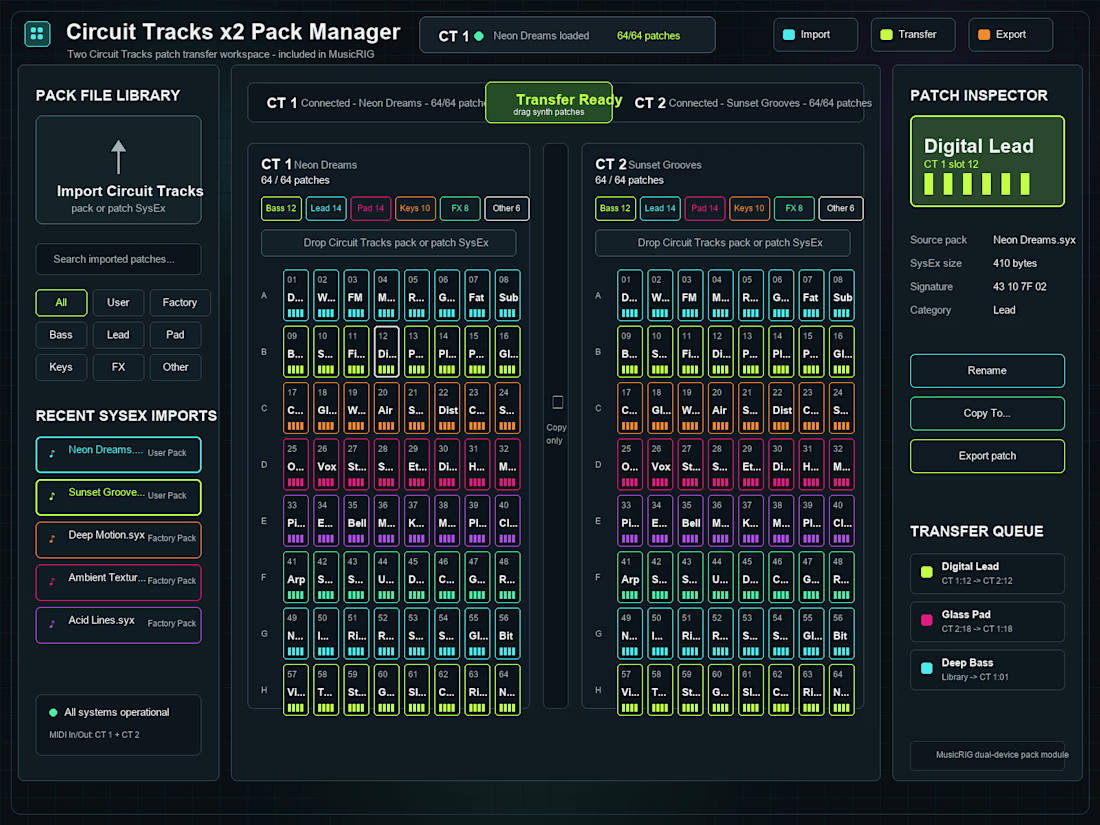1100x825 pixels.
Task: Focus the Search imported patches field
Action: click(119, 259)
